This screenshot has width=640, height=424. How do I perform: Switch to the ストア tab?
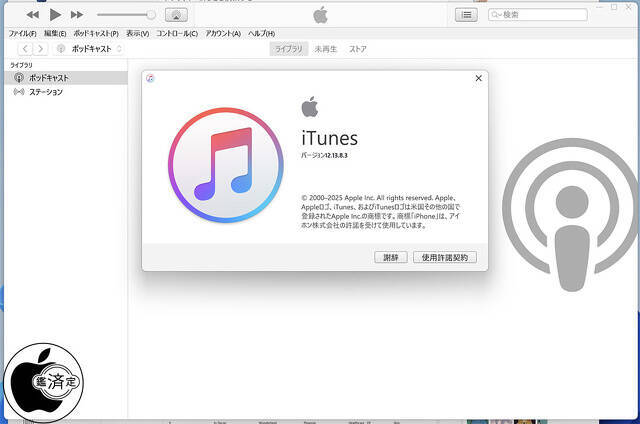point(357,48)
